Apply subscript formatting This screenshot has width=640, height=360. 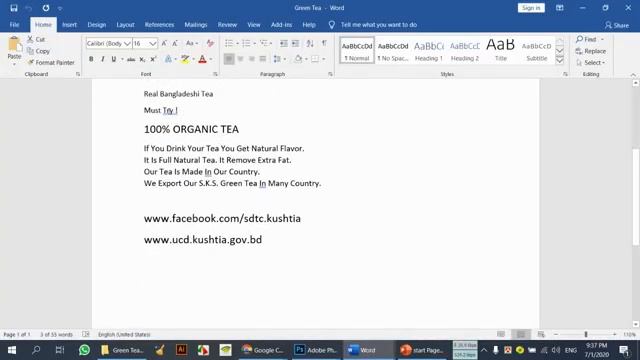(x=142, y=60)
